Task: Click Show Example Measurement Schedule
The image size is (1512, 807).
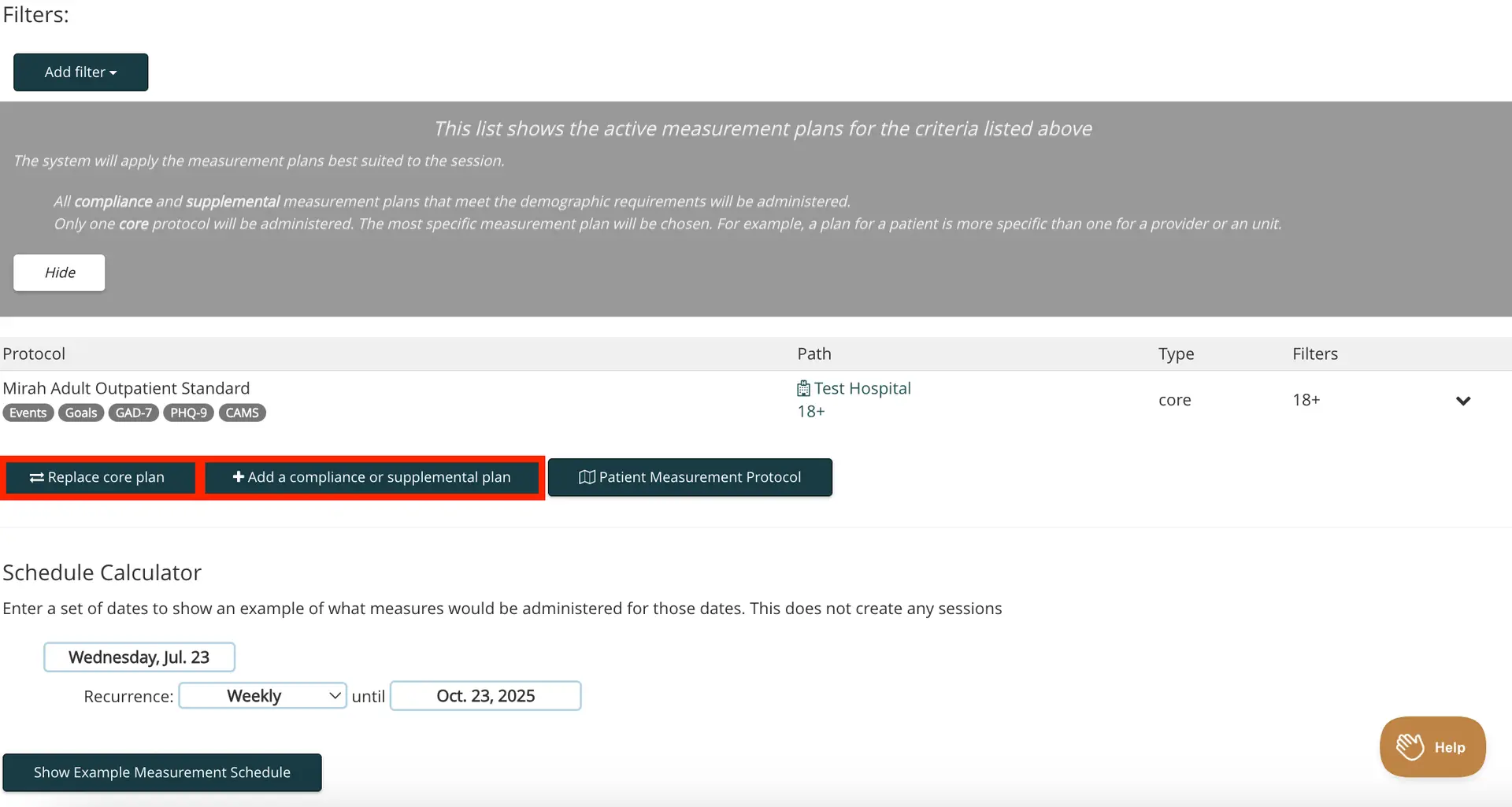Action: click(x=161, y=772)
